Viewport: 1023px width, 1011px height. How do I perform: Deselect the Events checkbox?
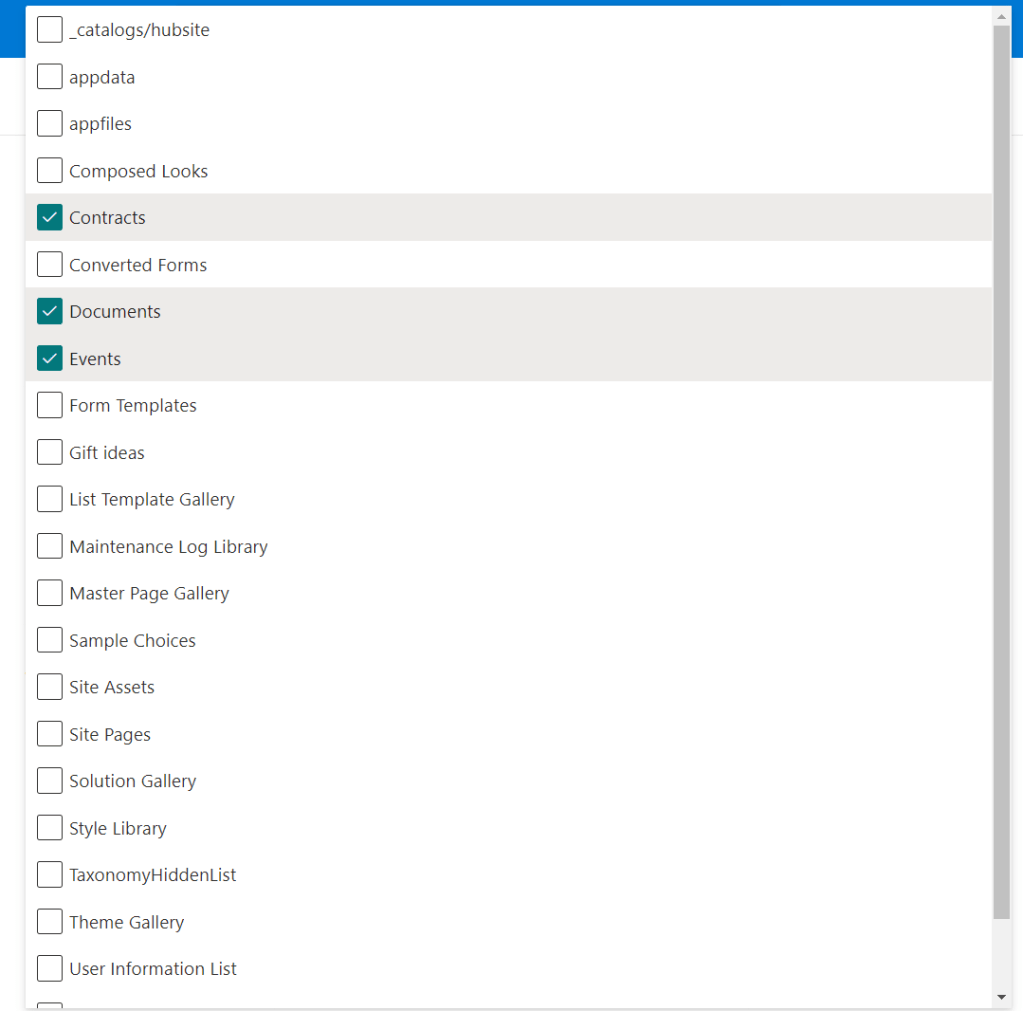(50, 359)
